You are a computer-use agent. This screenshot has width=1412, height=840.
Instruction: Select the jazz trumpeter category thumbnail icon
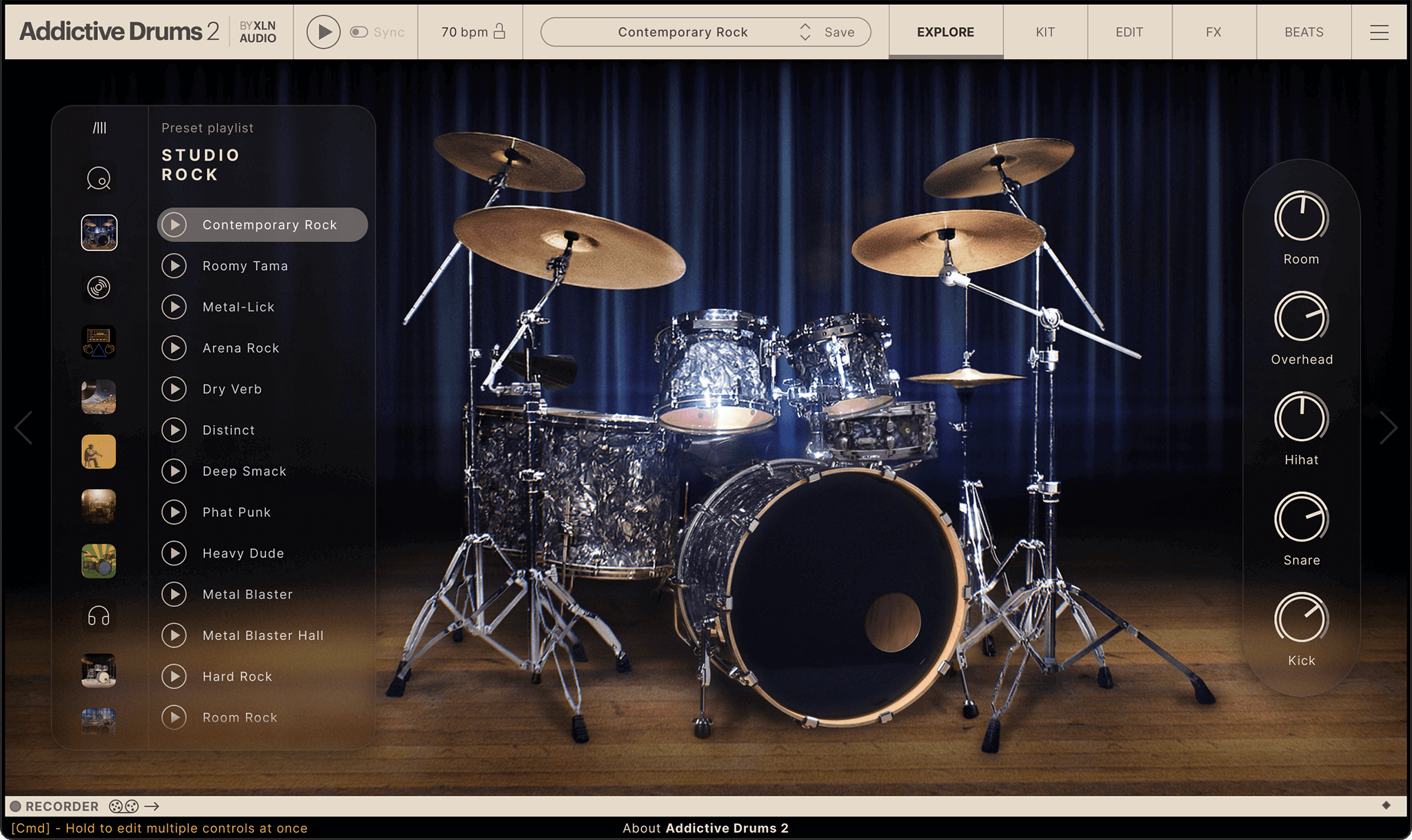click(99, 452)
